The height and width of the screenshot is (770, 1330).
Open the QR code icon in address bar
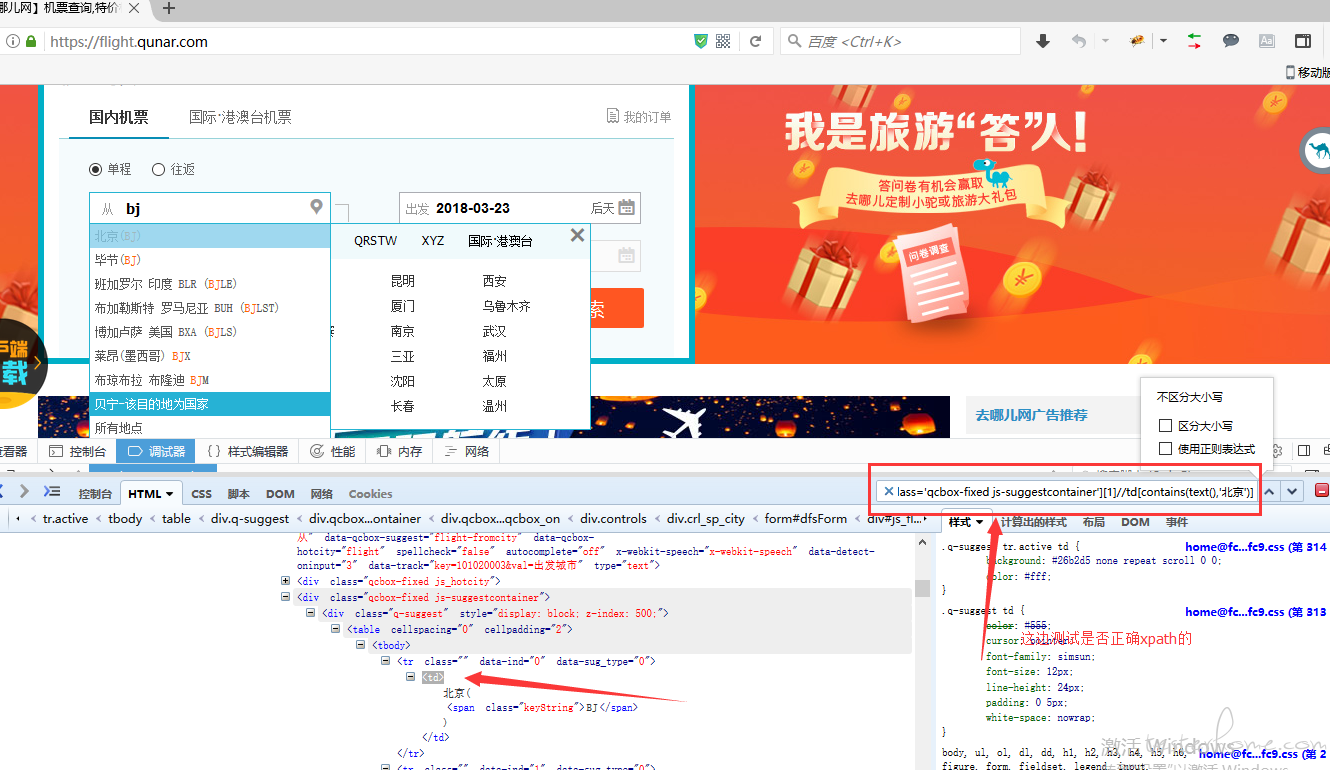[723, 41]
